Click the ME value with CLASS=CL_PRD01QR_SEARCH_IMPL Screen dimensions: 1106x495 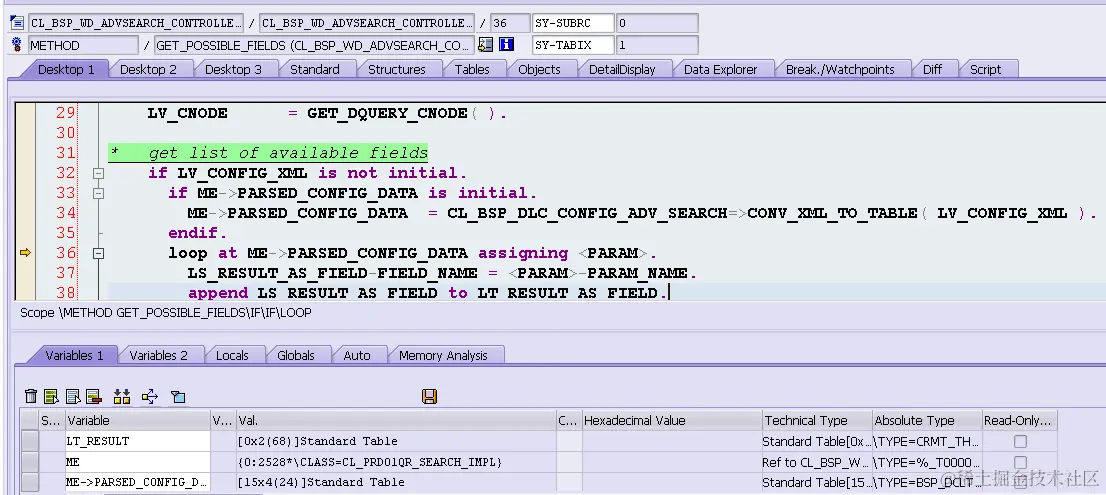click(370, 462)
